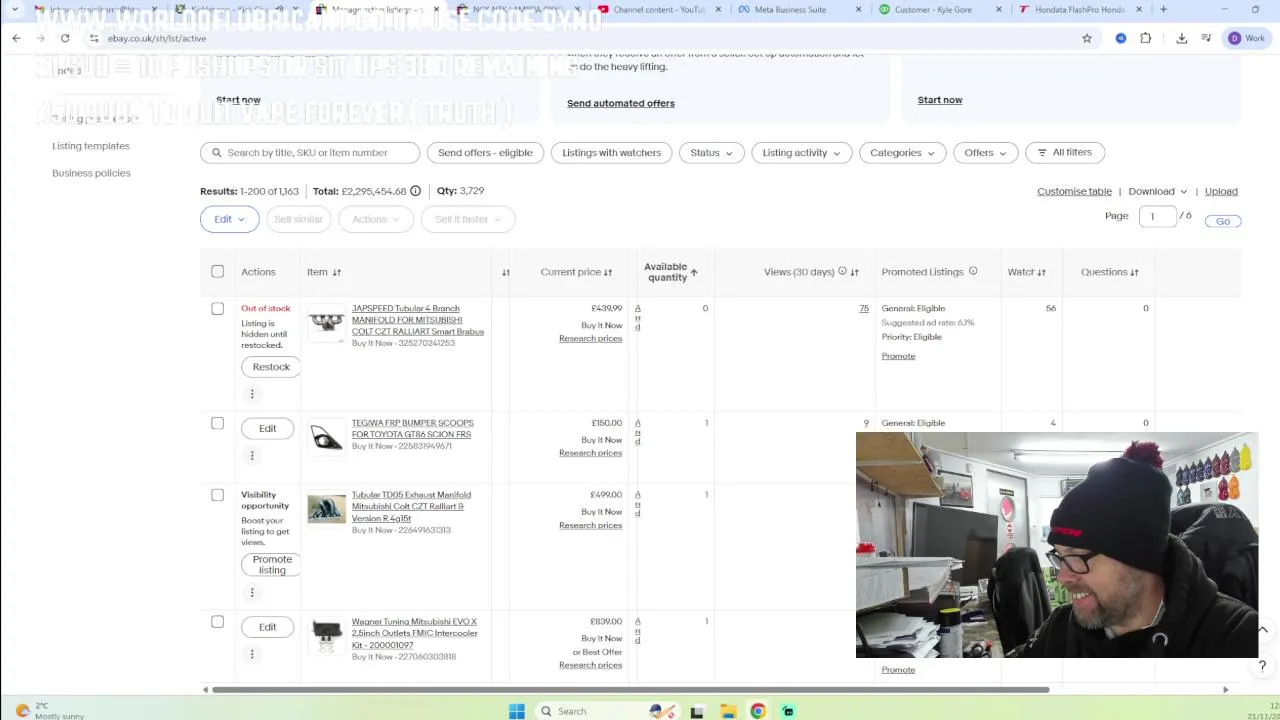1280x720 pixels.
Task: Reload the eBay page
Action: 65,38
